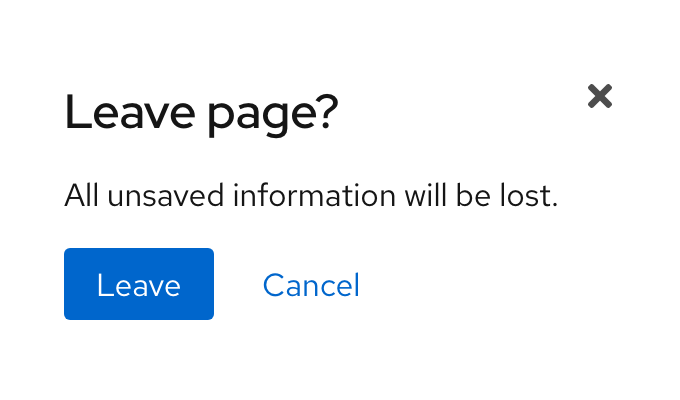The height and width of the screenshot is (400, 680).
Task: Exit the dialog using the close icon
Action: point(600,96)
